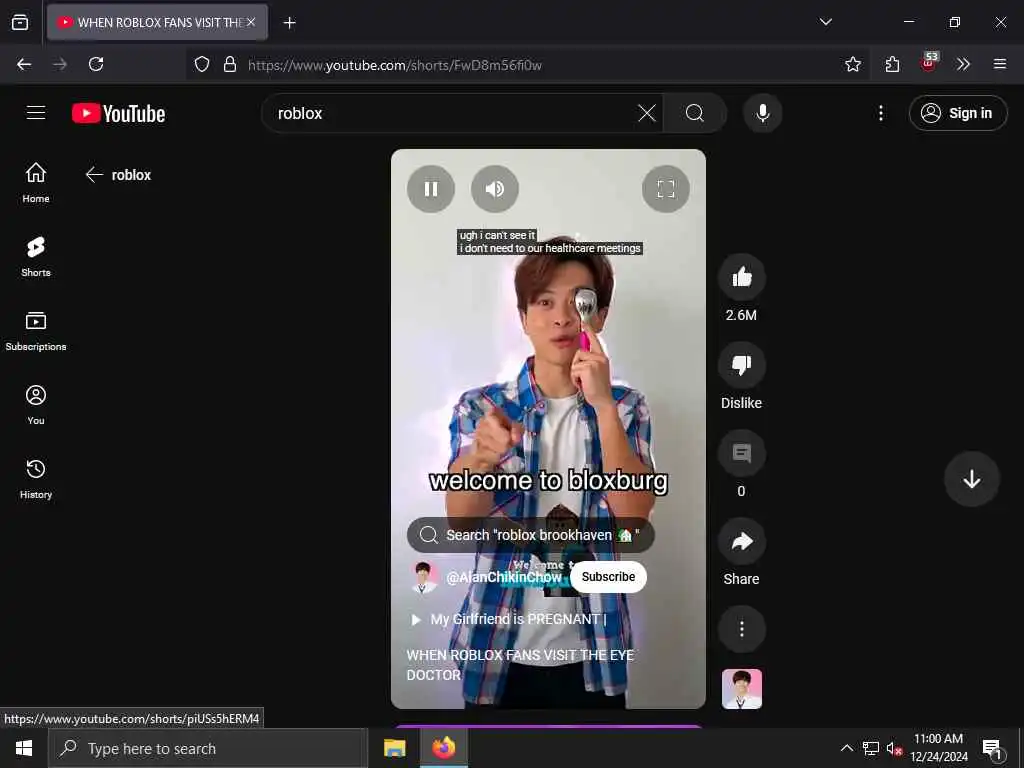The image size is (1024, 768).
Task: View site security padlock info
Action: tap(230, 65)
